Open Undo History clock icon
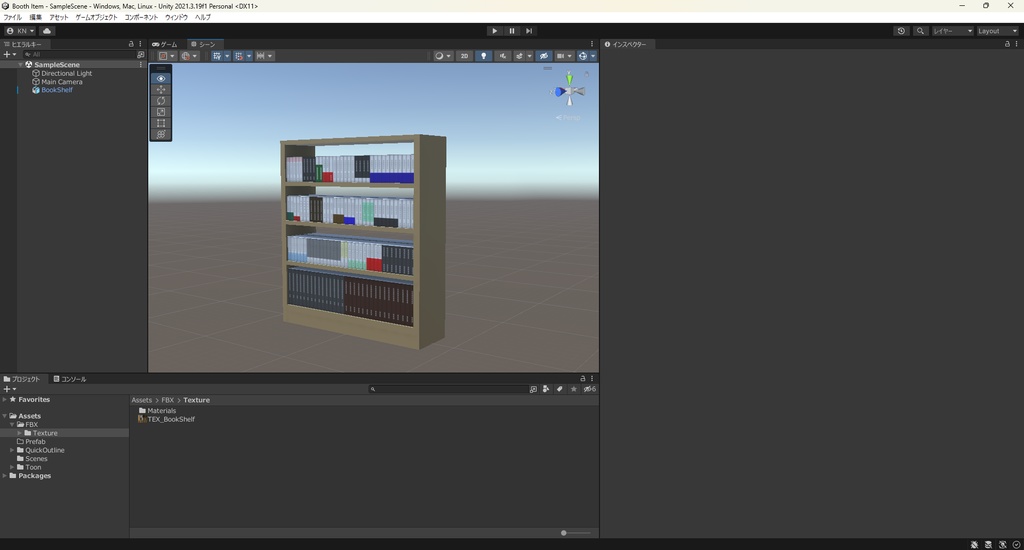Viewport: 1024px width, 550px height. pos(901,31)
